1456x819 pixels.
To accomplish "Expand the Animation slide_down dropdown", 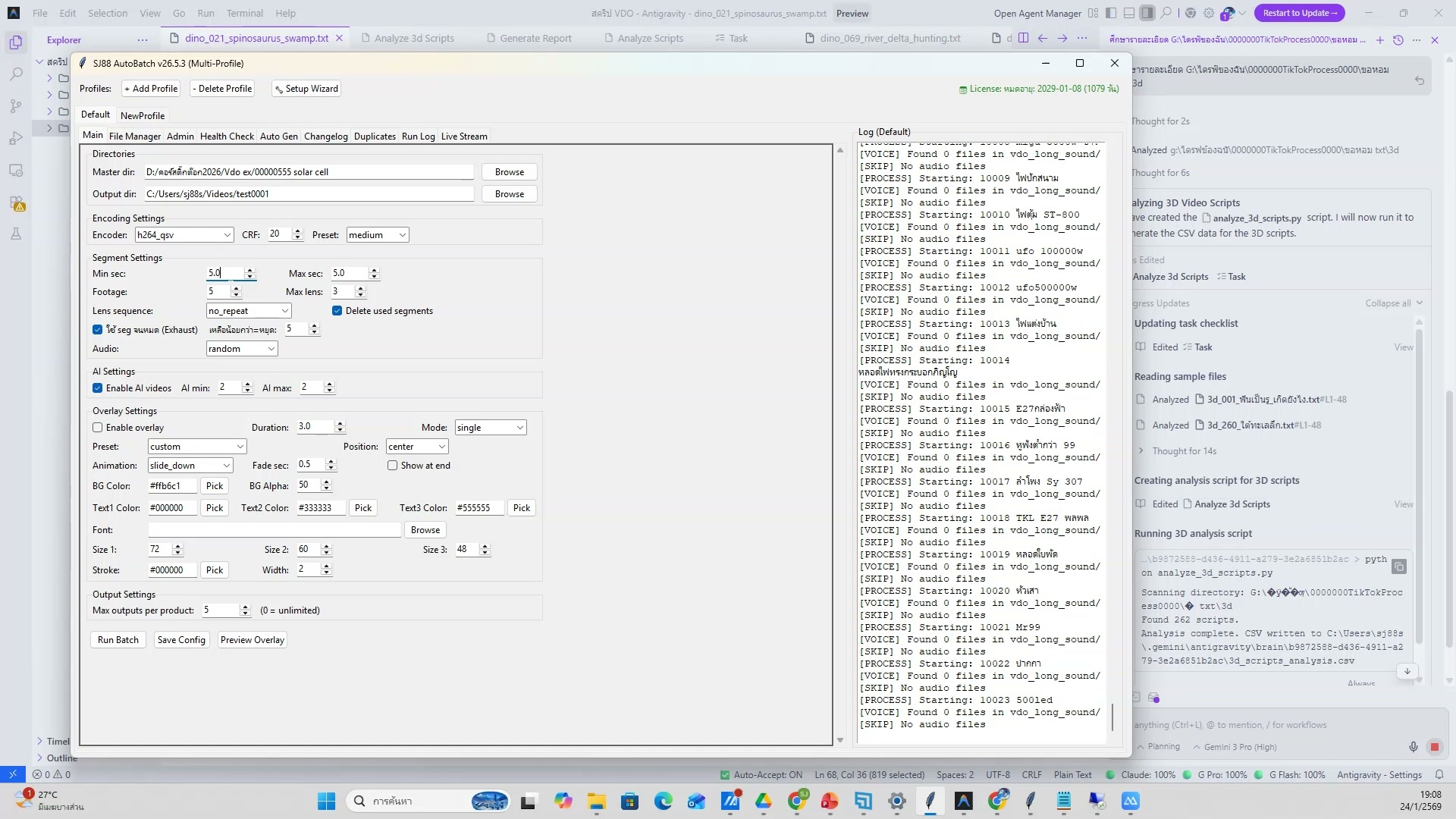I will tap(190, 466).
